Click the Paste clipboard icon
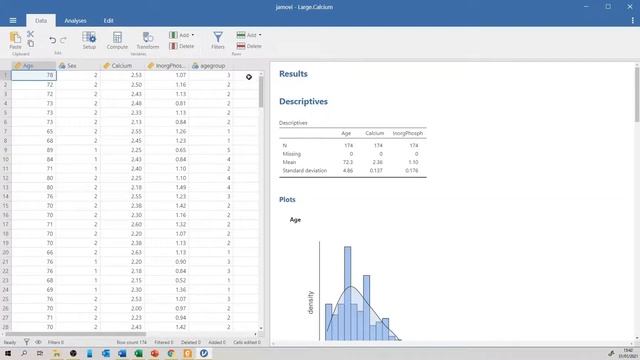The image size is (640, 360). pos(16,40)
